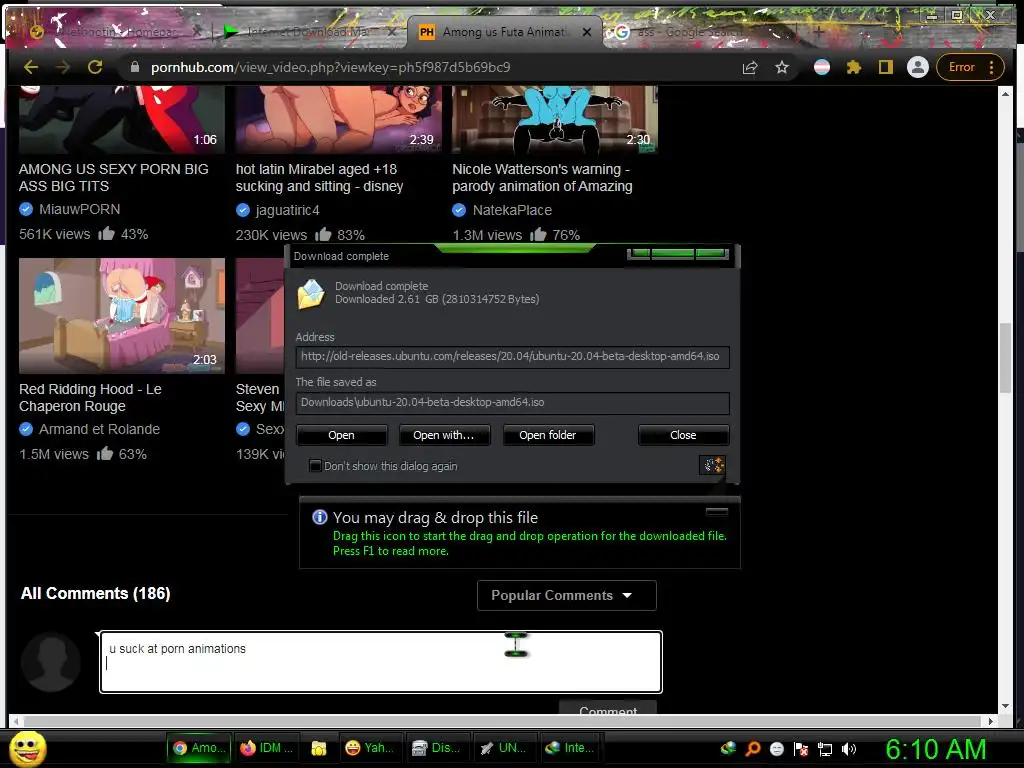
Task: Open the Inte... taskbar button
Action: point(570,748)
